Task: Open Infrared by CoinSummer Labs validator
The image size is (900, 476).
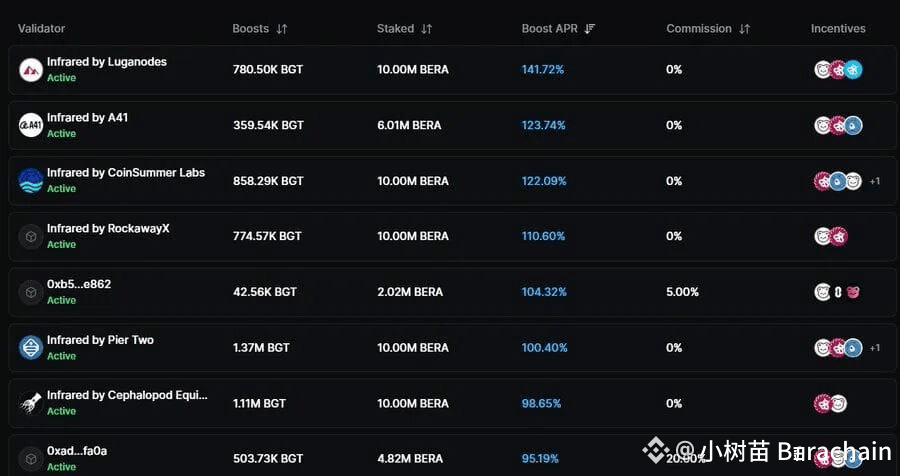Action: click(x=126, y=173)
